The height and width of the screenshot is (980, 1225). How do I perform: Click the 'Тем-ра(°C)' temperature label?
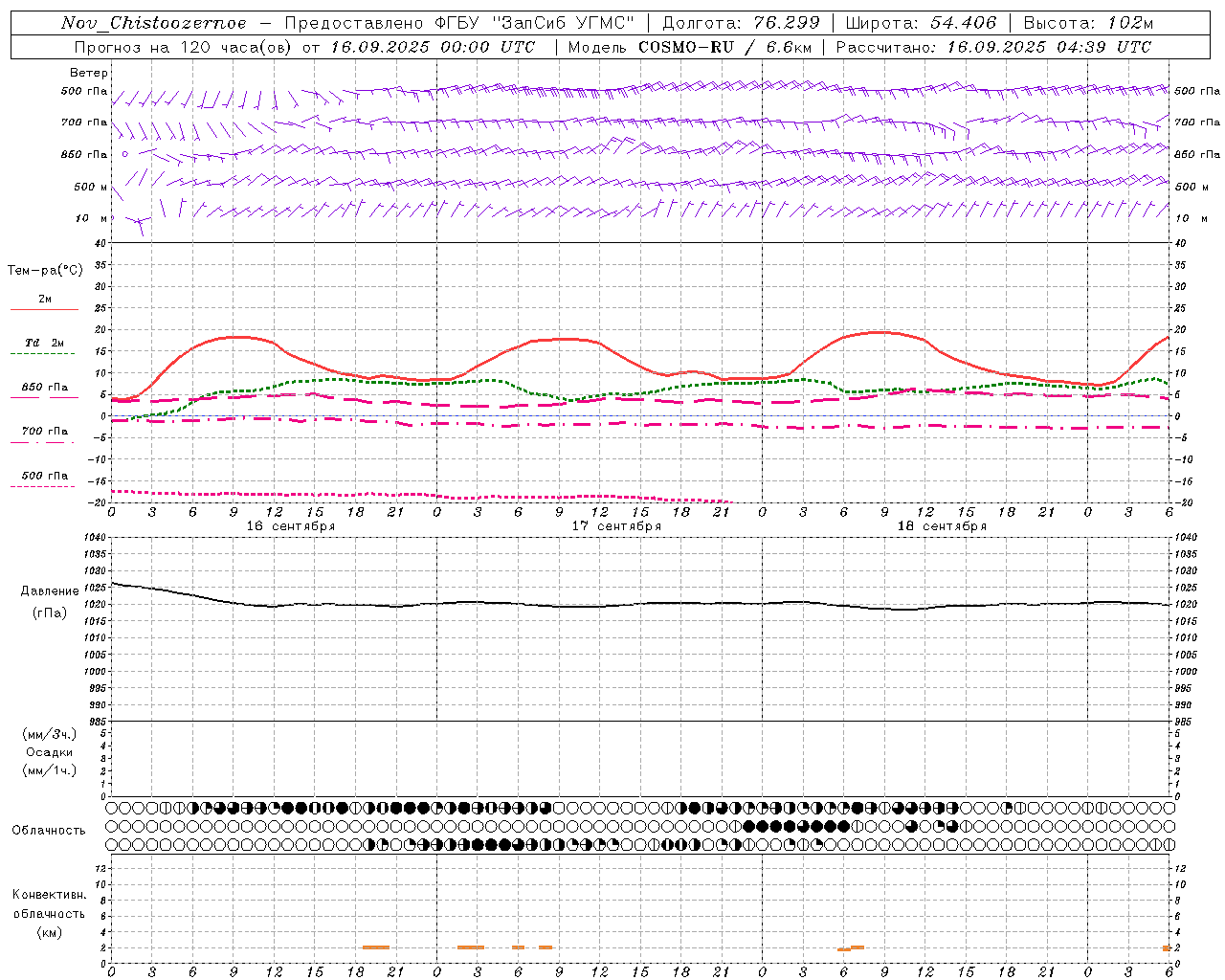coord(45,271)
